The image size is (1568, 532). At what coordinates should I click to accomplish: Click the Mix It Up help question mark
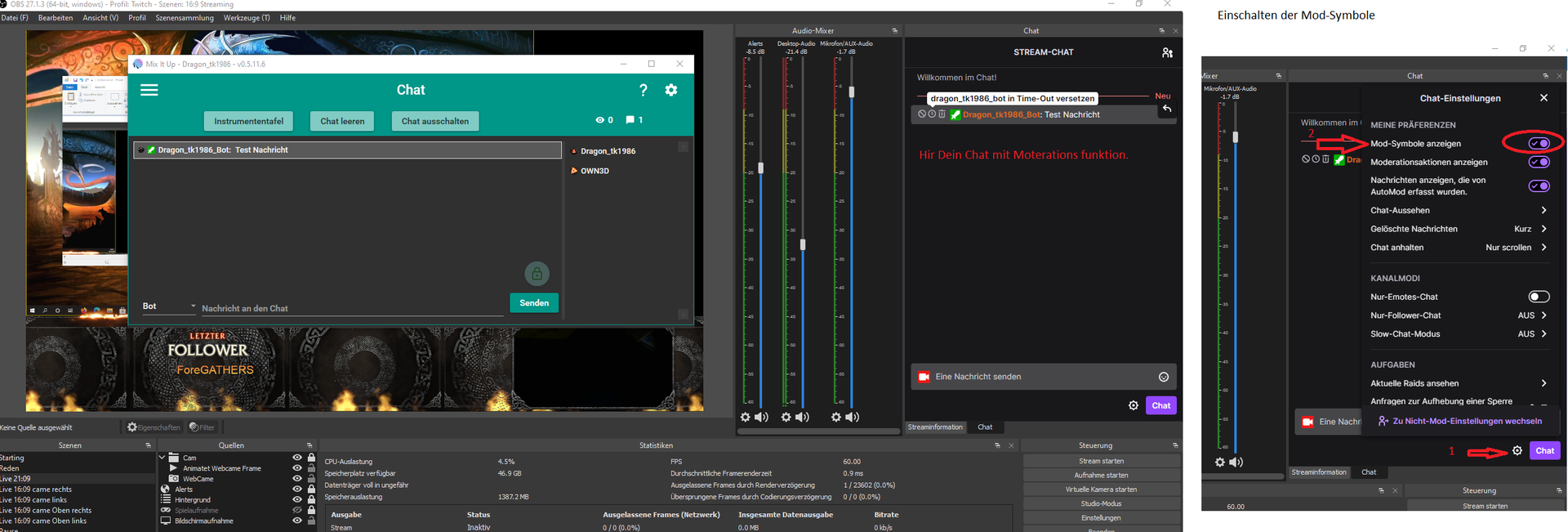643,90
